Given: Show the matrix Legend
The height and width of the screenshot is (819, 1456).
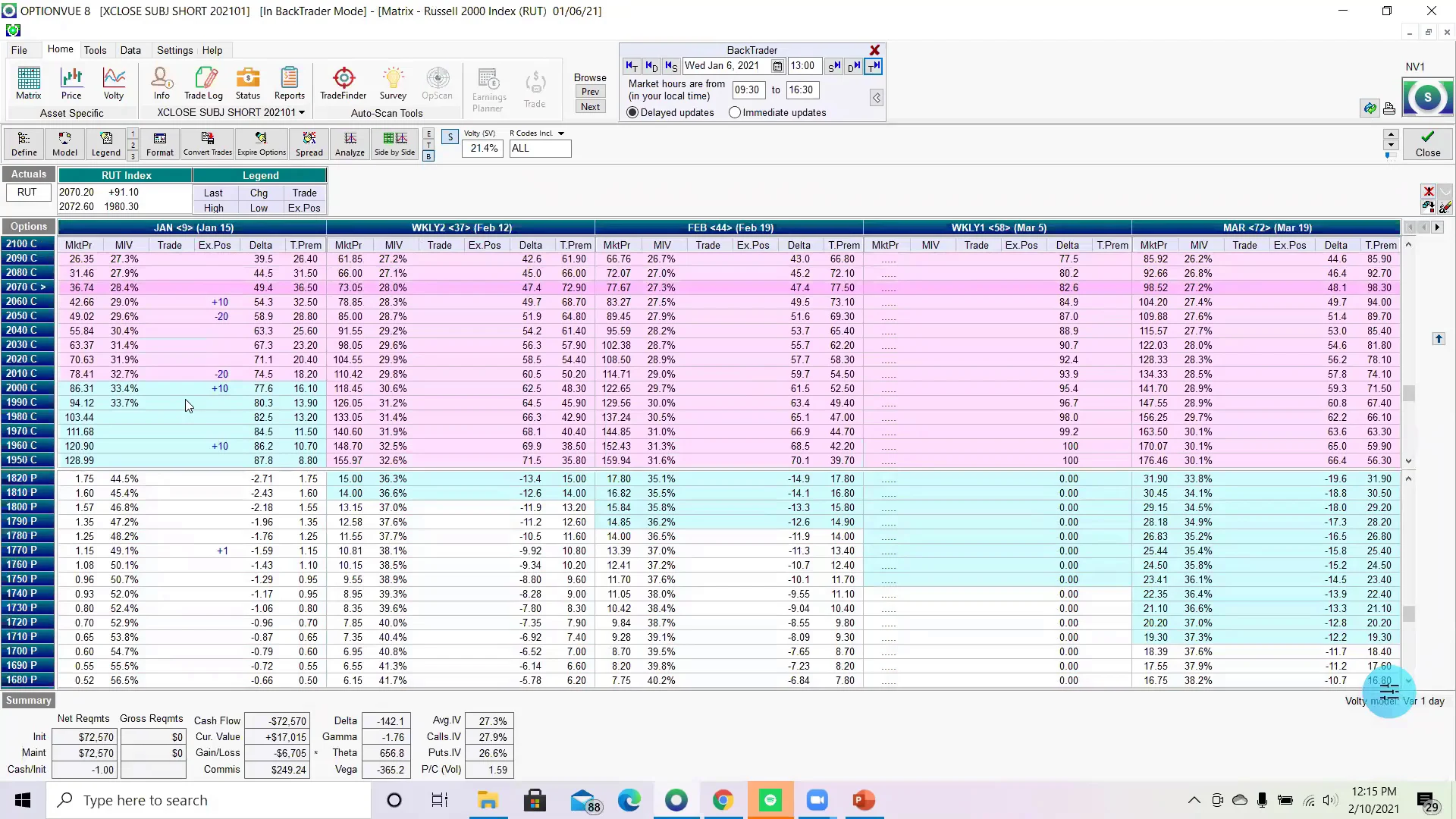Looking at the screenshot, I should pyautogui.click(x=106, y=143).
